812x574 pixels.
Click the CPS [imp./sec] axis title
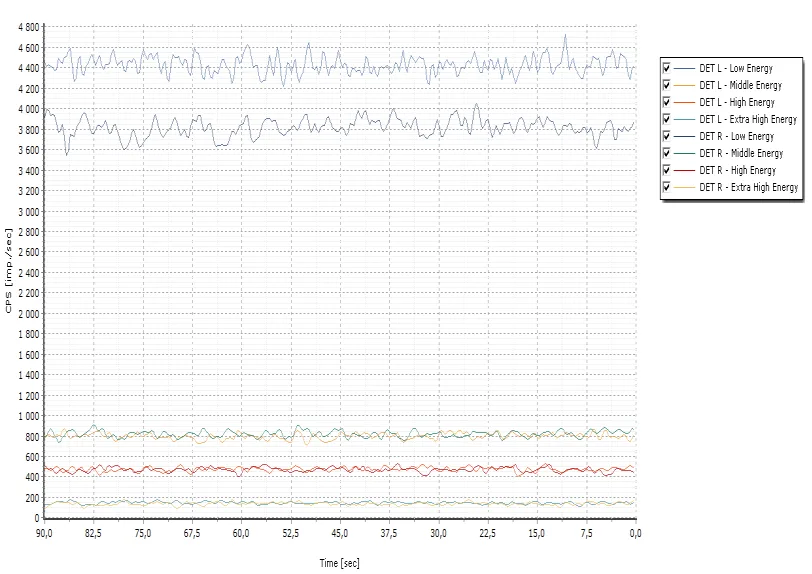coord(8,270)
